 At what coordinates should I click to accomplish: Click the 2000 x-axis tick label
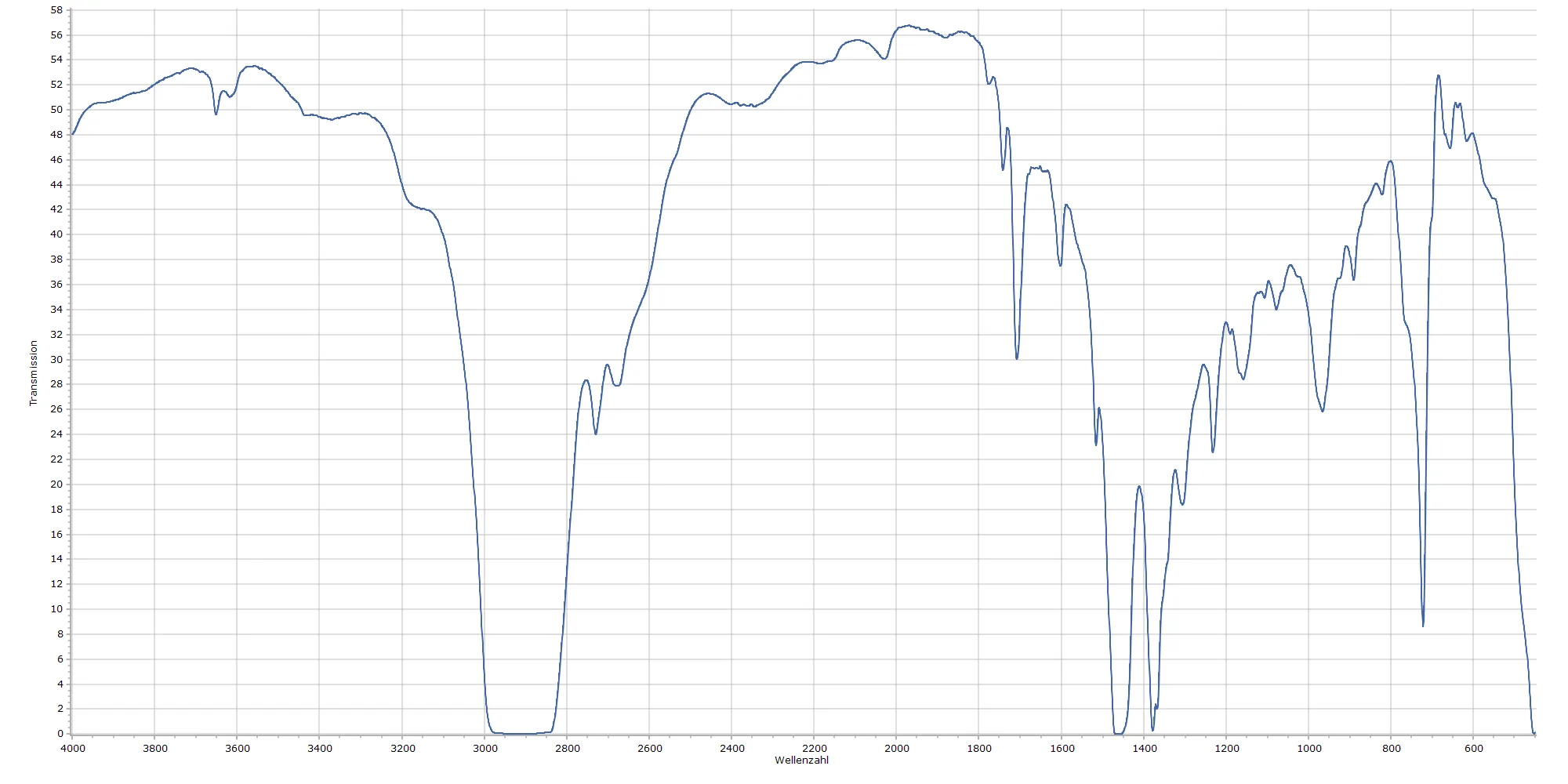[x=897, y=748]
